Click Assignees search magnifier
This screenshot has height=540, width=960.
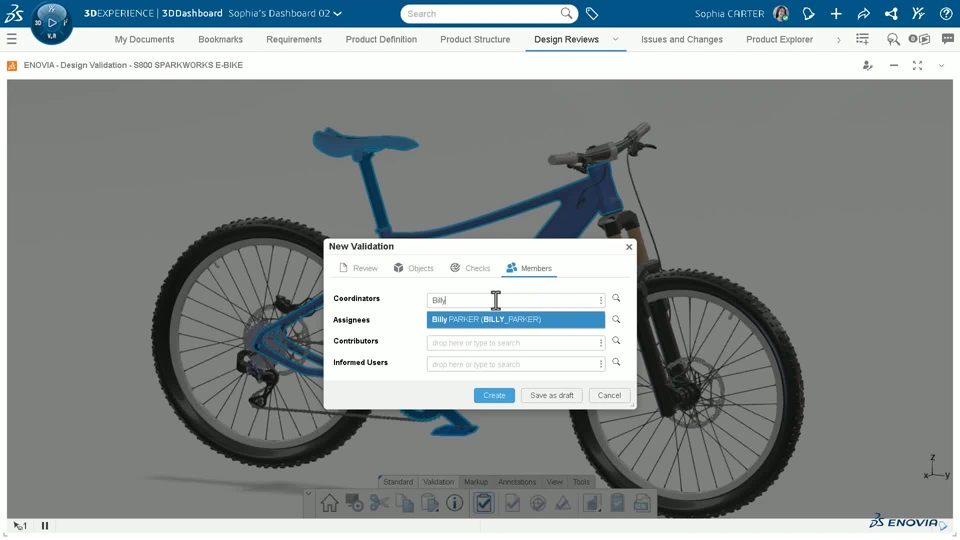click(616, 320)
